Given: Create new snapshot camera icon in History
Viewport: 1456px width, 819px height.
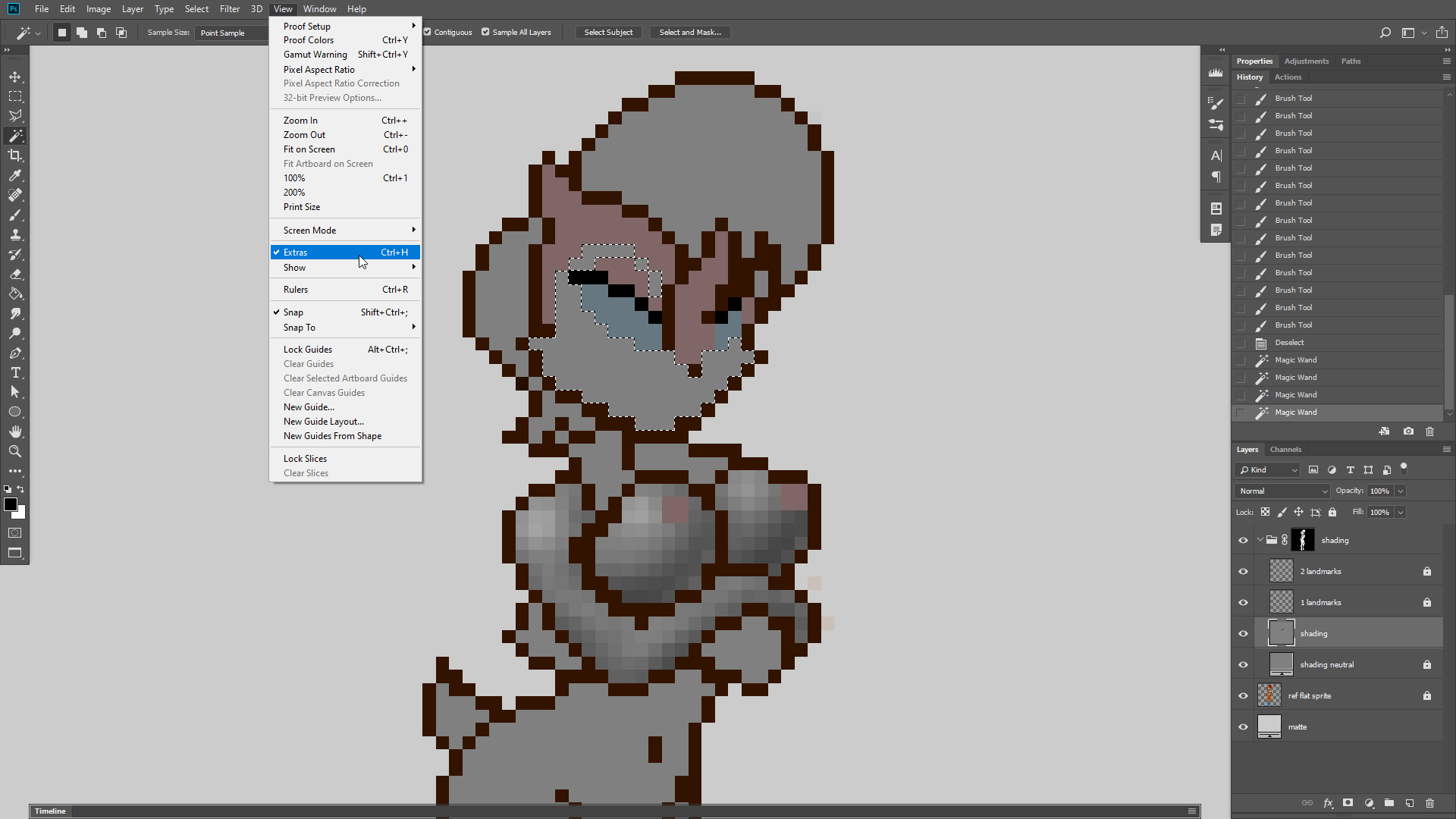Looking at the screenshot, I should pyautogui.click(x=1408, y=431).
